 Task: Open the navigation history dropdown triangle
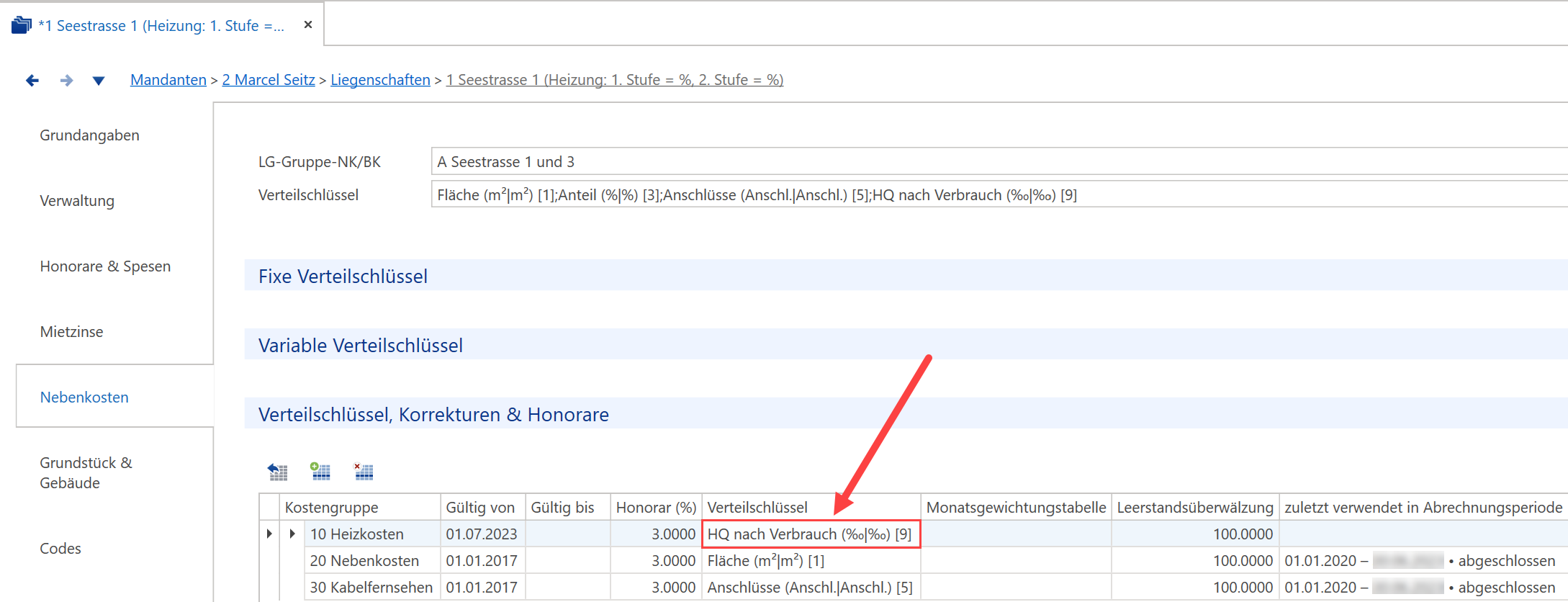point(99,81)
